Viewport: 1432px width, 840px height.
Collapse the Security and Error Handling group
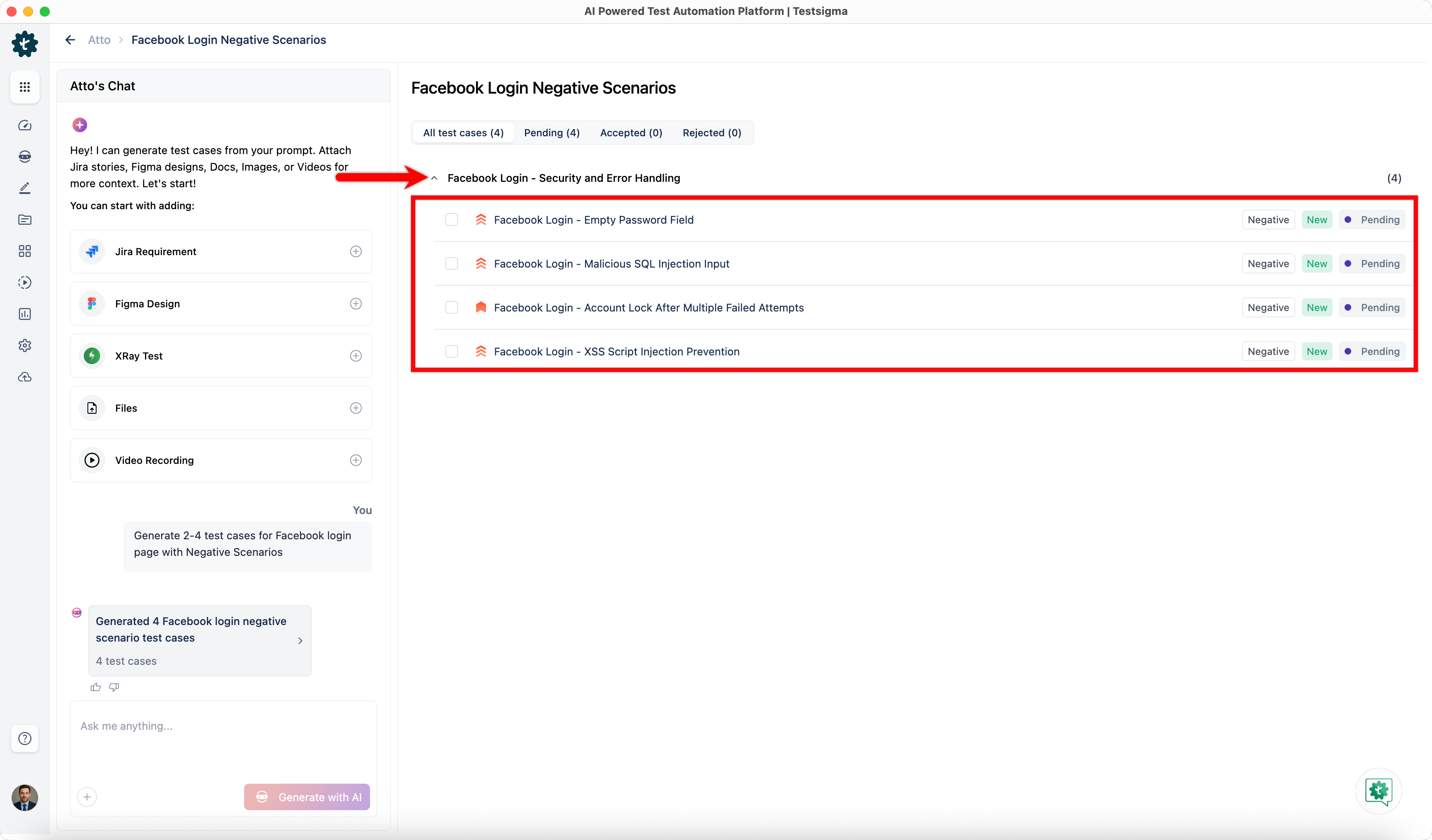point(434,179)
